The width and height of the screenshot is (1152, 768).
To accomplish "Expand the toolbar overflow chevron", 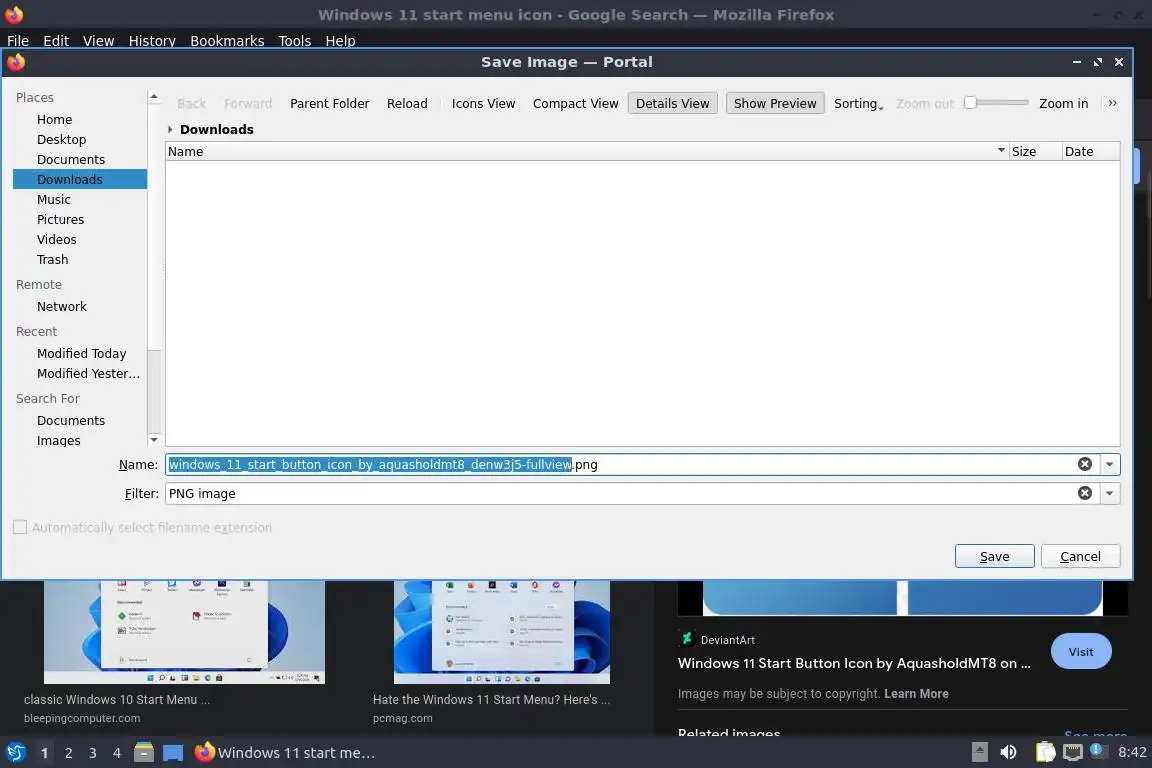I will click(x=1112, y=104).
